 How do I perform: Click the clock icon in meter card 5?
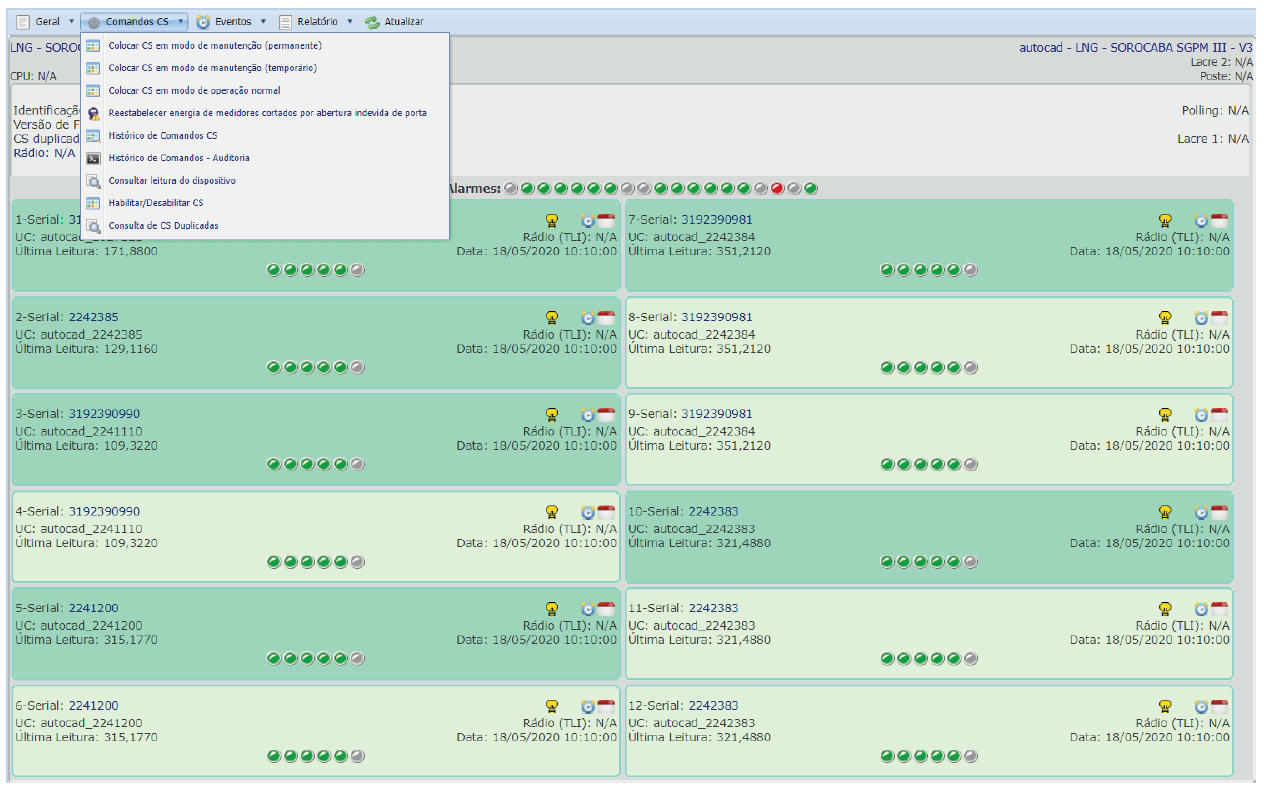coord(588,608)
